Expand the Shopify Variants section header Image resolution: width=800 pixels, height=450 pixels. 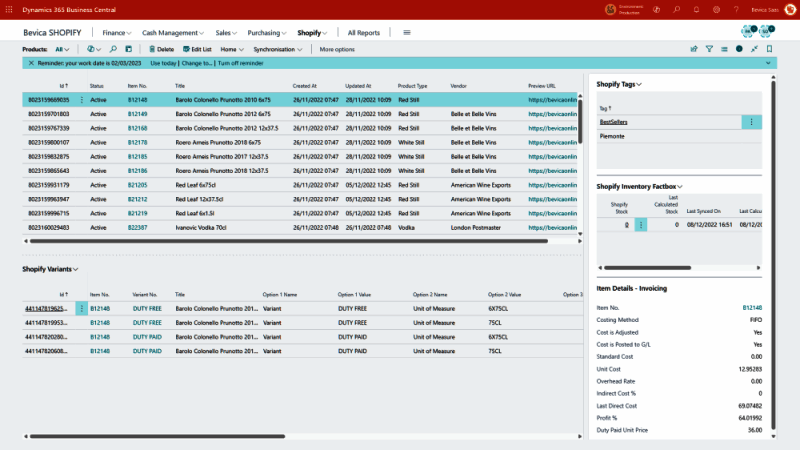50,269
